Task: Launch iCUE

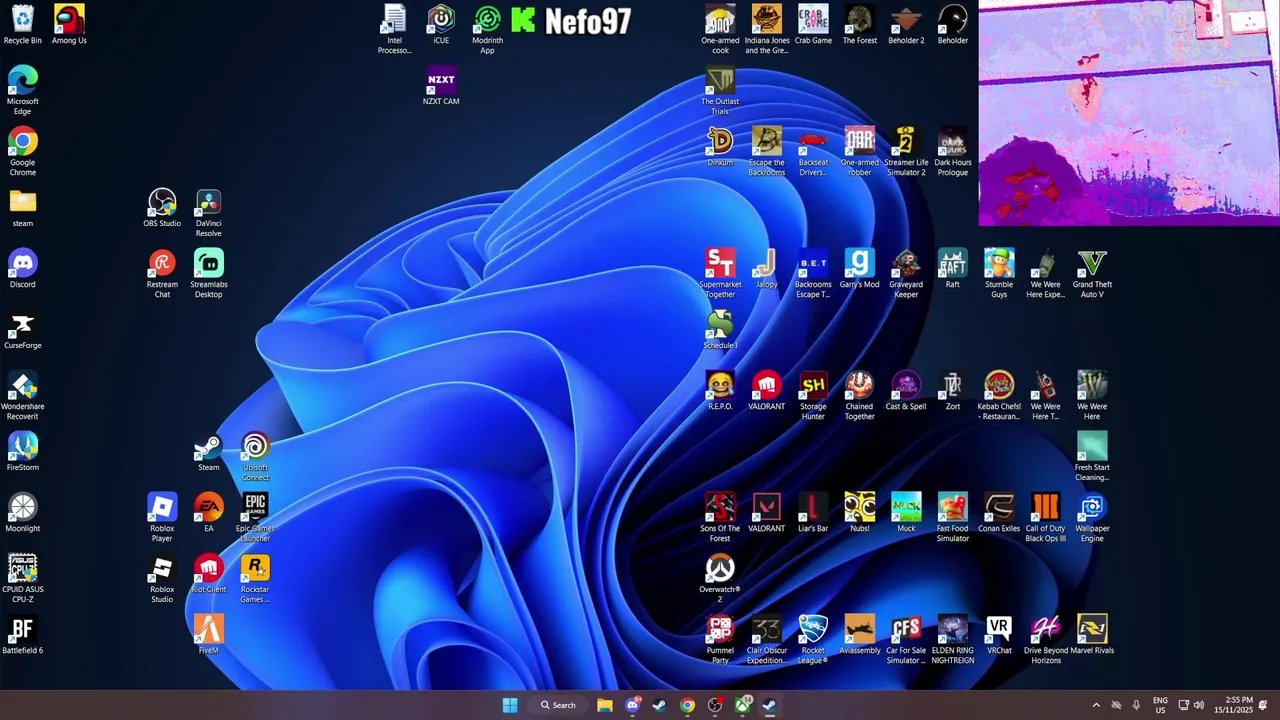Action: 441,25
